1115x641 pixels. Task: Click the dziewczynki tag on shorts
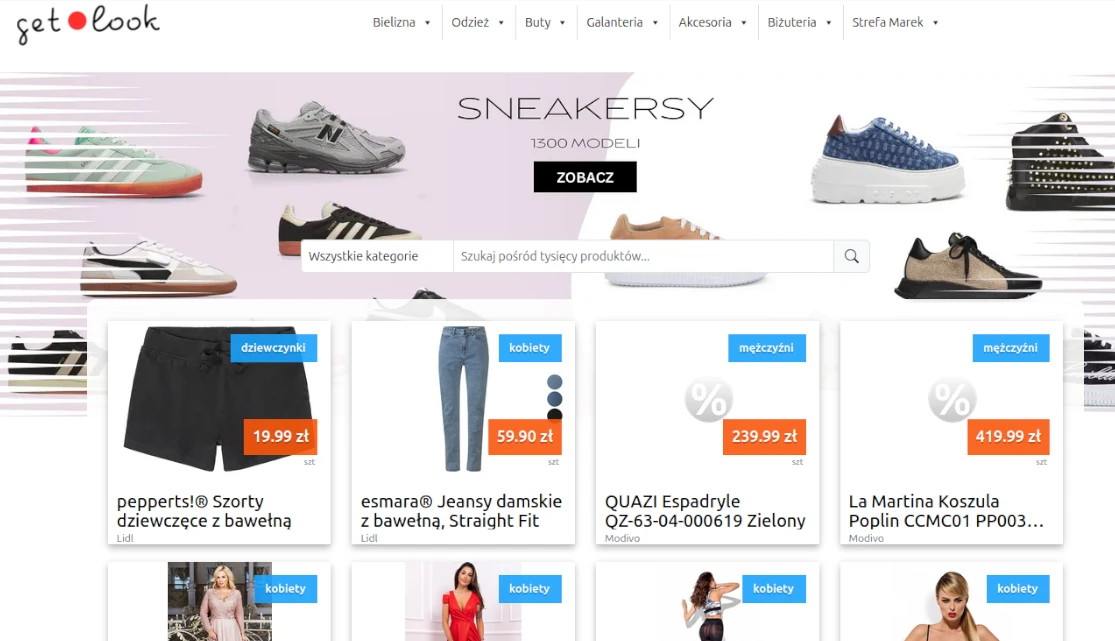273,348
